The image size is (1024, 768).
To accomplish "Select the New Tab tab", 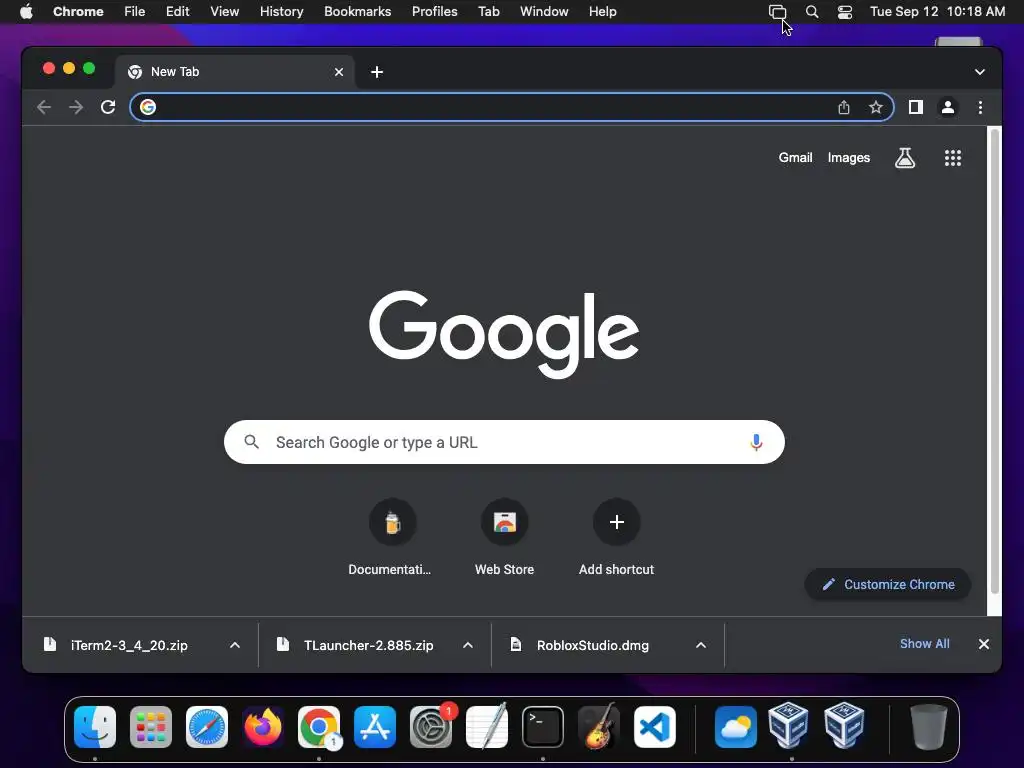I will (235, 72).
